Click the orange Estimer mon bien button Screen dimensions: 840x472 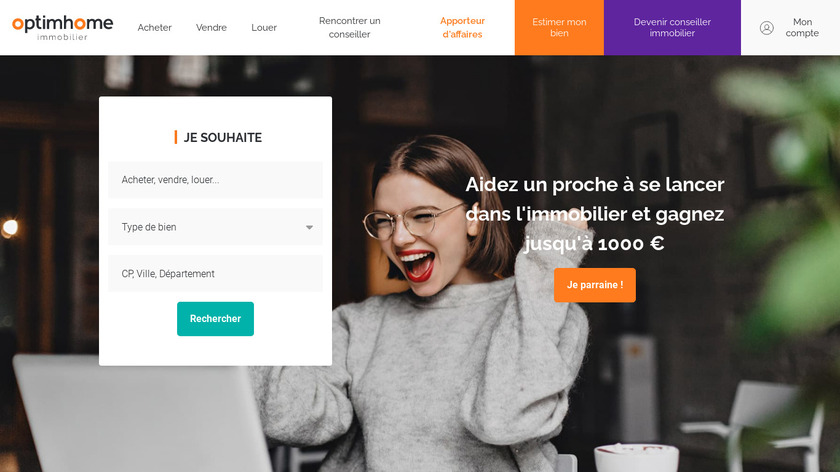click(559, 27)
